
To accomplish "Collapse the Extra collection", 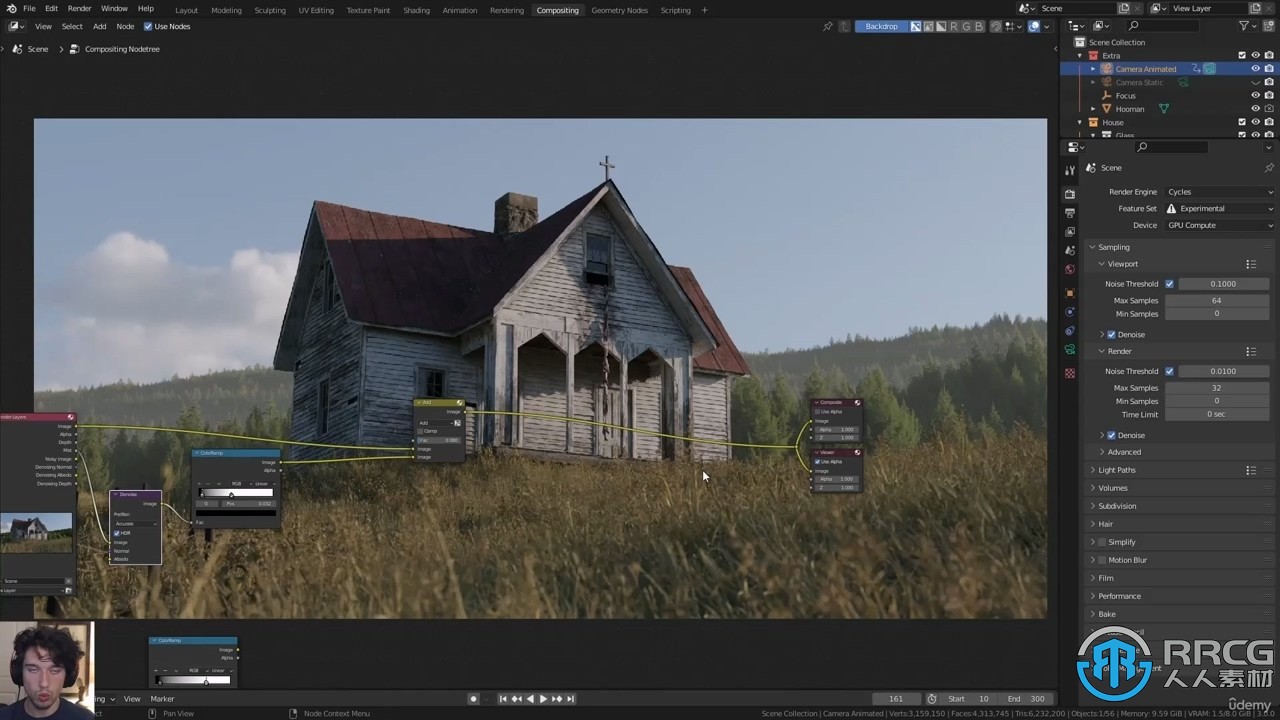I will (1080, 56).
